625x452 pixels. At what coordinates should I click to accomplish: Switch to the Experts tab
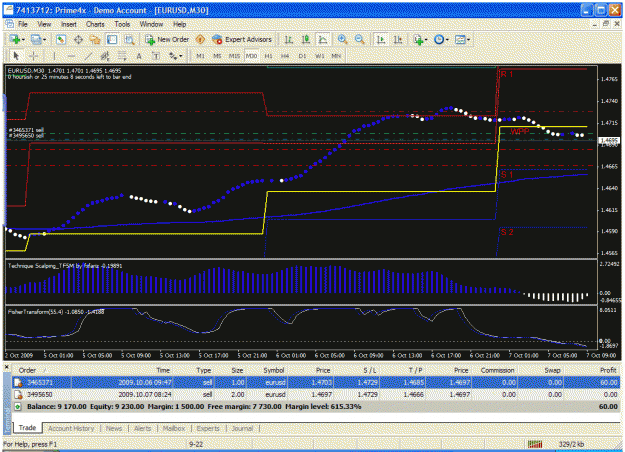[208, 428]
